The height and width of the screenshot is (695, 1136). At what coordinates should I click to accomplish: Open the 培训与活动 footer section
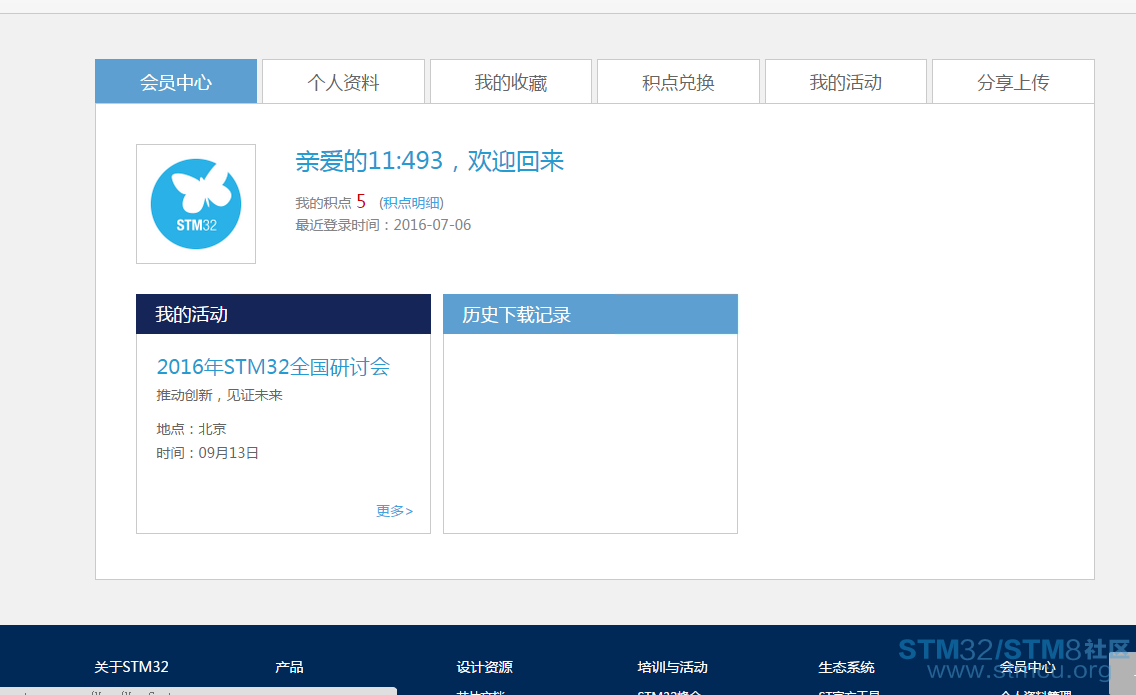(672, 667)
